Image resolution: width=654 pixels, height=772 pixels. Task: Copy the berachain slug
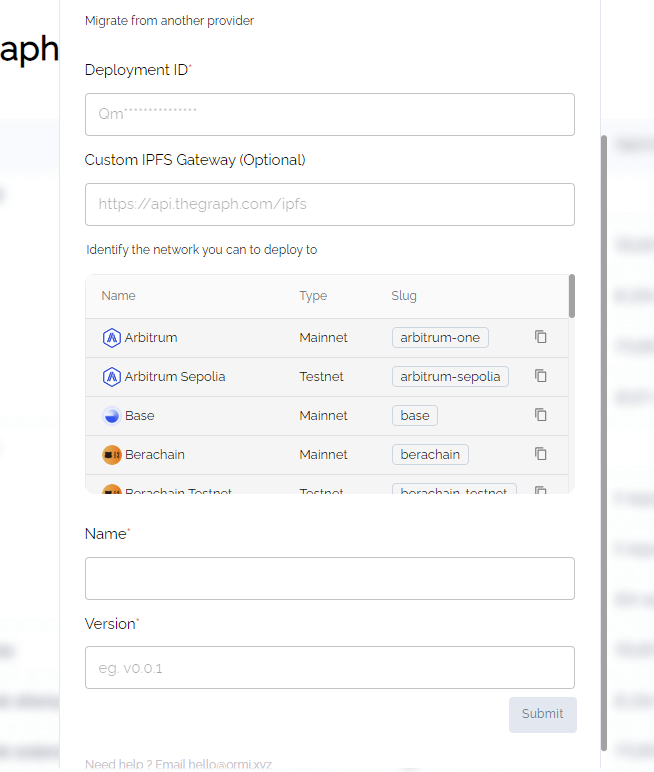(x=541, y=454)
